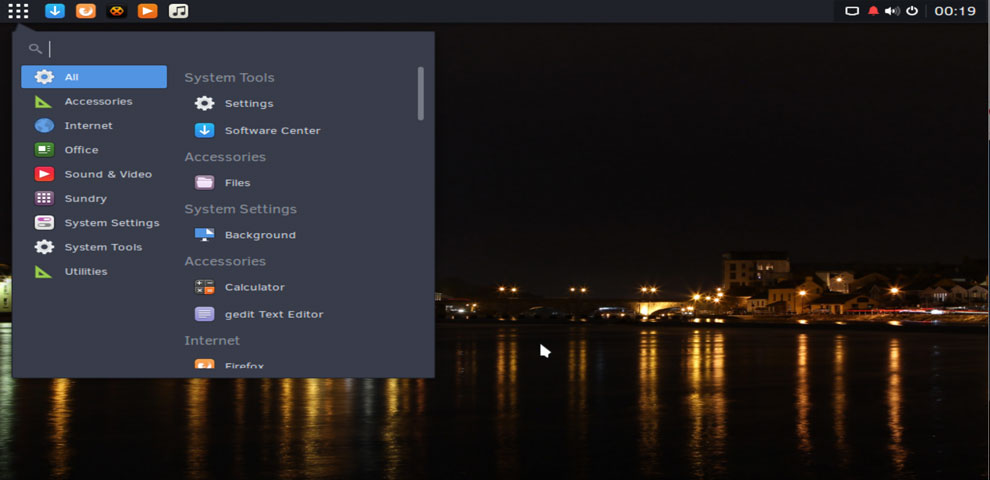Open the 00:19 clock
The image size is (990, 480).
(955, 11)
